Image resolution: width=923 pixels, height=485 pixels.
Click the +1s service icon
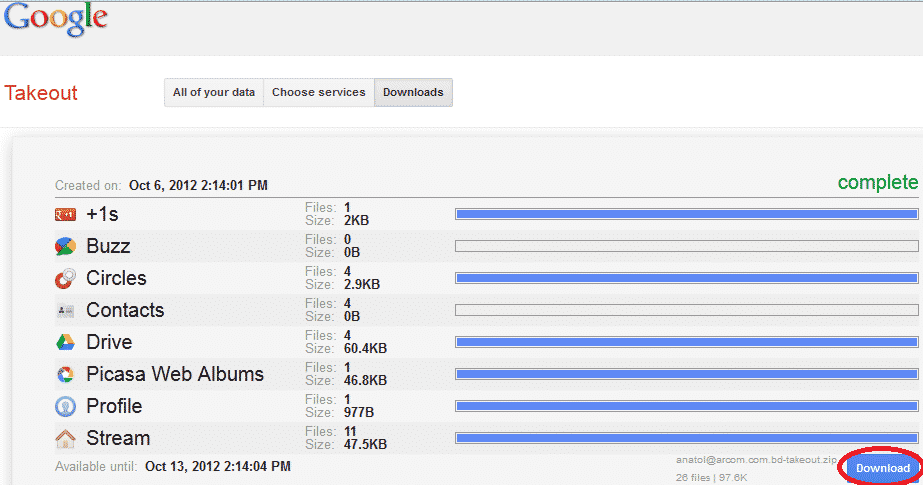tap(65, 214)
